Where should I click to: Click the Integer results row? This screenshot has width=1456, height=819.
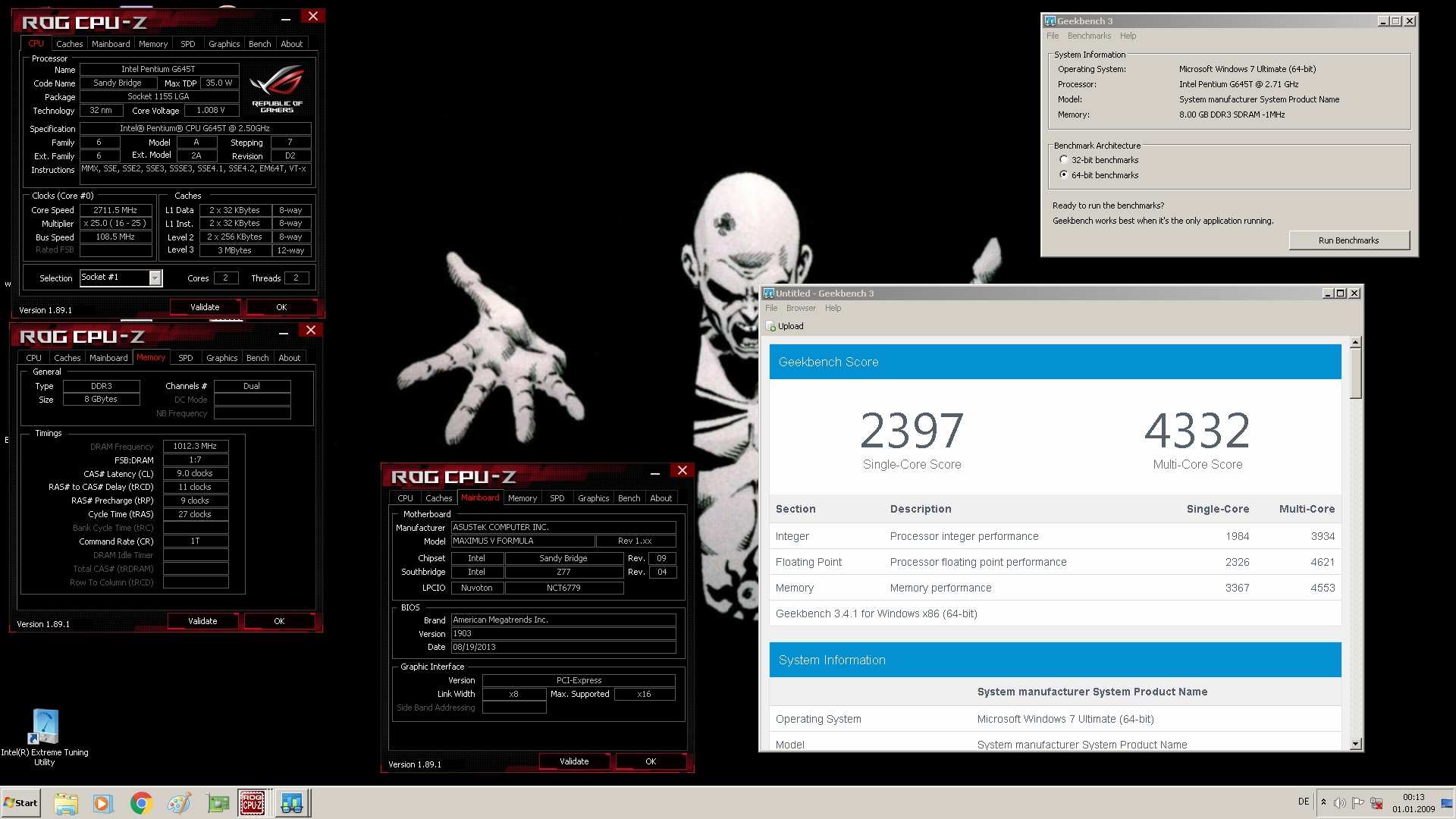click(x=1055, y=536)
